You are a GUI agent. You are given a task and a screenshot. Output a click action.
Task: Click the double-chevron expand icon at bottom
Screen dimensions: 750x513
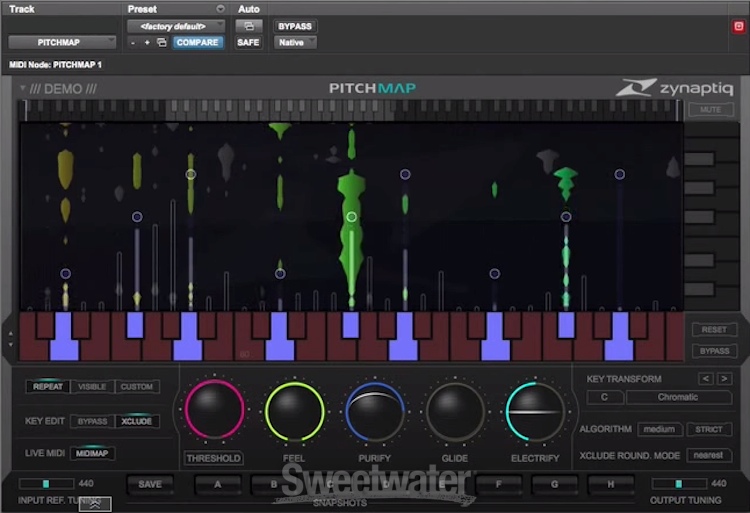pos(95,504)
